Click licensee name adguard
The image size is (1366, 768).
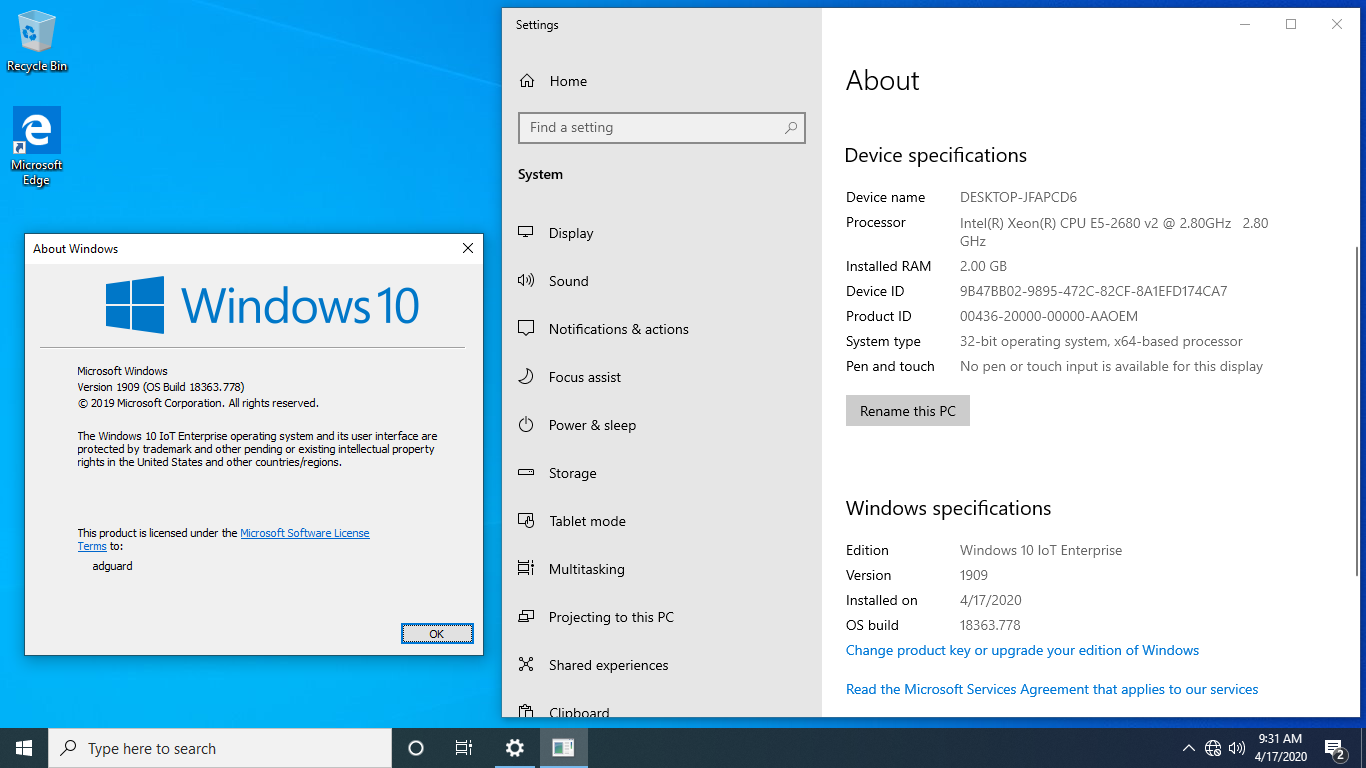112,566
